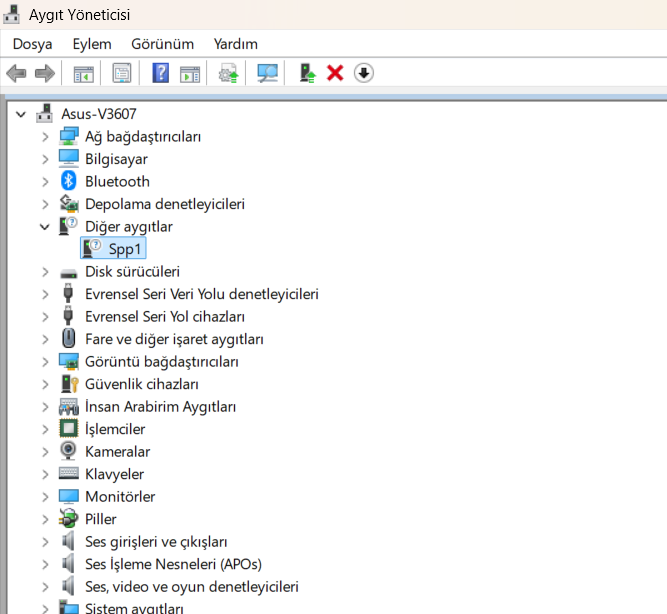The width and height of the screenshot is (667, 614).
Task: Click the red X uninstall device icon
Action: coord(335,73)
